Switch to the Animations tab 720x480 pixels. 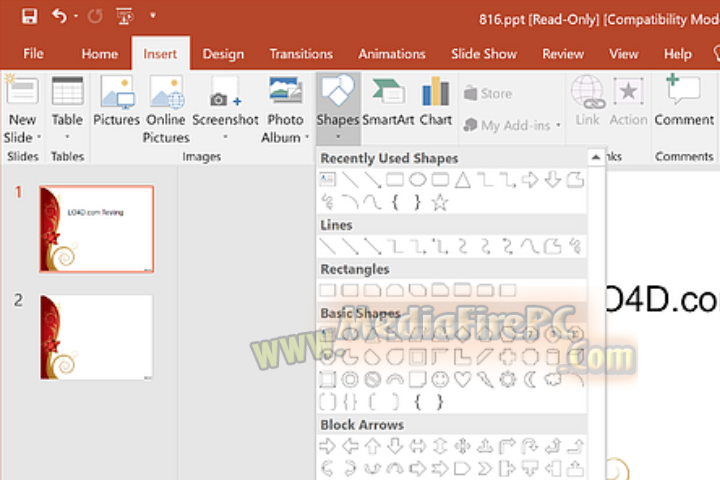pyautogui.click(x=392, y=54)
